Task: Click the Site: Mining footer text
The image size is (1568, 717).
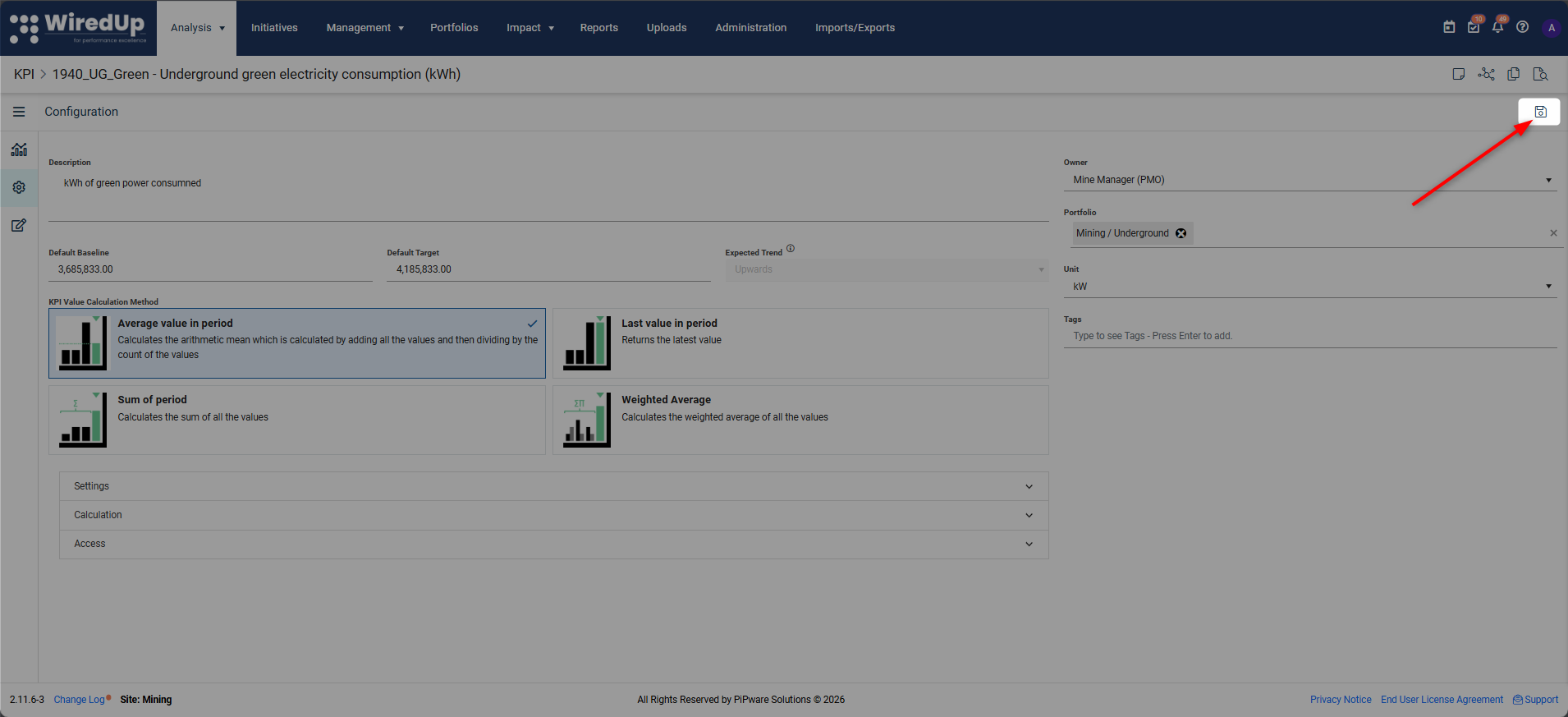Action: click(x=146, y=700)
